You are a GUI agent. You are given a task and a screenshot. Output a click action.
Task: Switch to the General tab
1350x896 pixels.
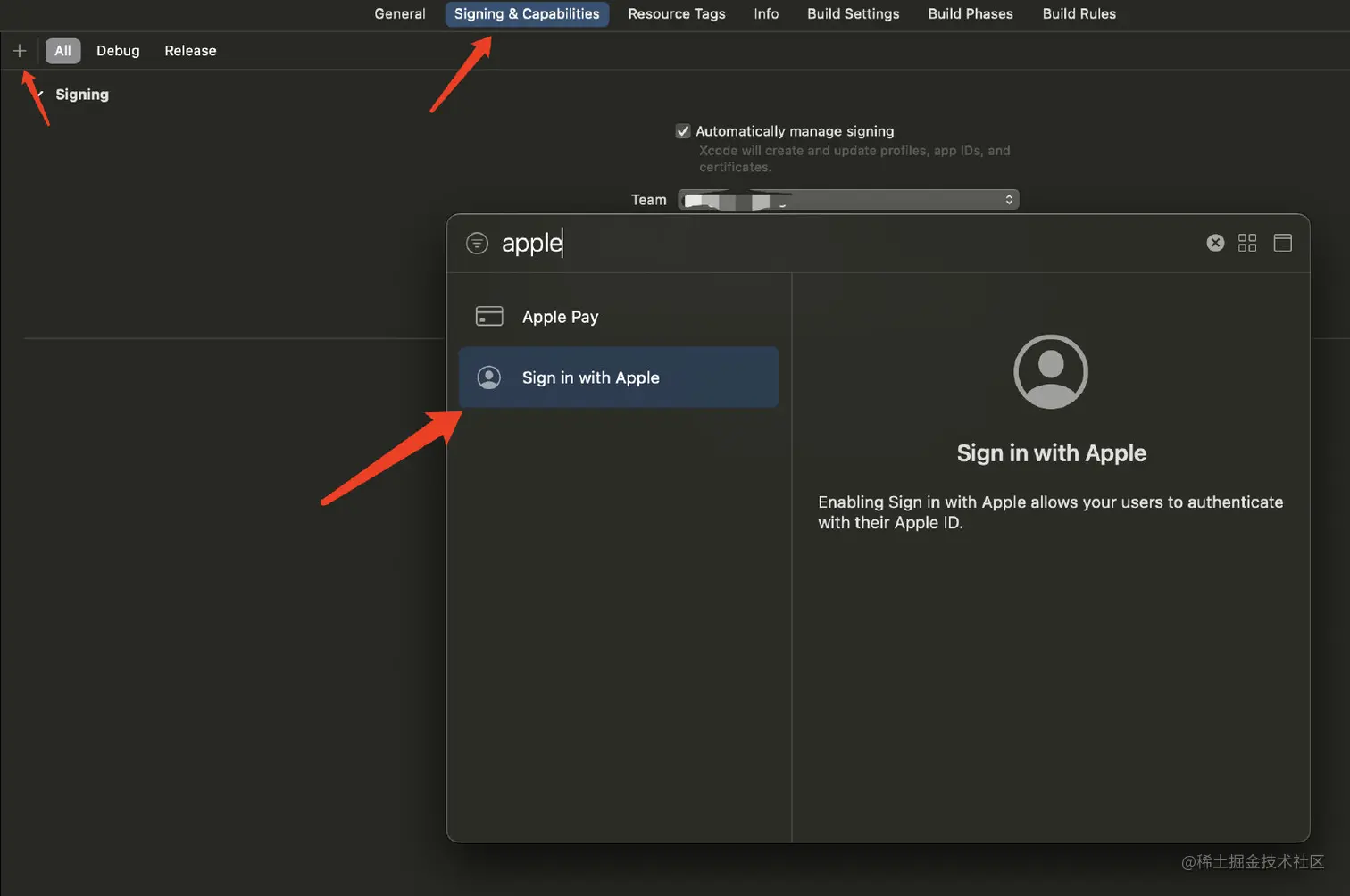tap(399, 13)
